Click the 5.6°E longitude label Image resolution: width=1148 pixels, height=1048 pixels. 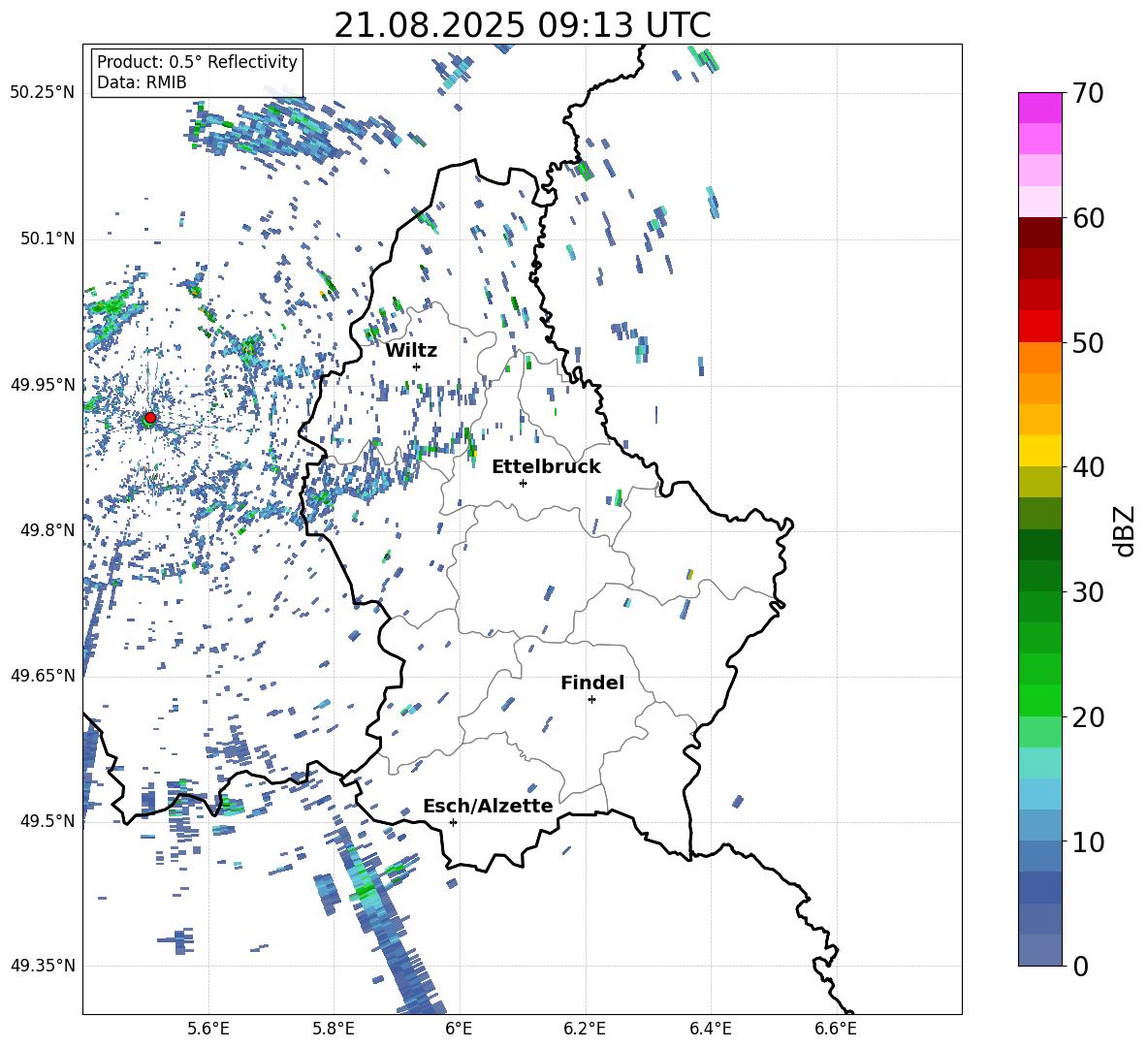coord(208,1029)
